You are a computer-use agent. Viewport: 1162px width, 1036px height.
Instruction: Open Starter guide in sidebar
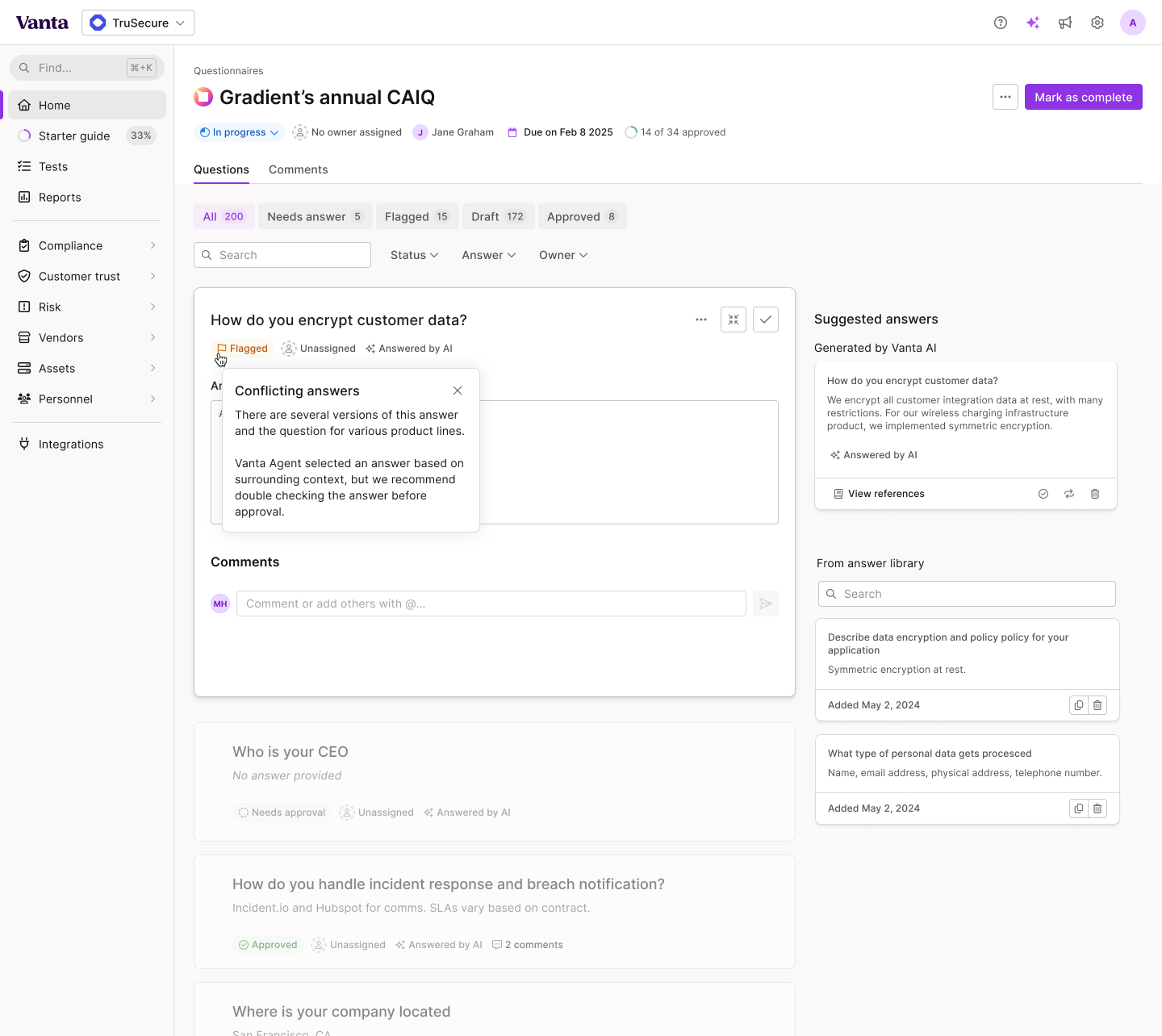coord(87,136)
